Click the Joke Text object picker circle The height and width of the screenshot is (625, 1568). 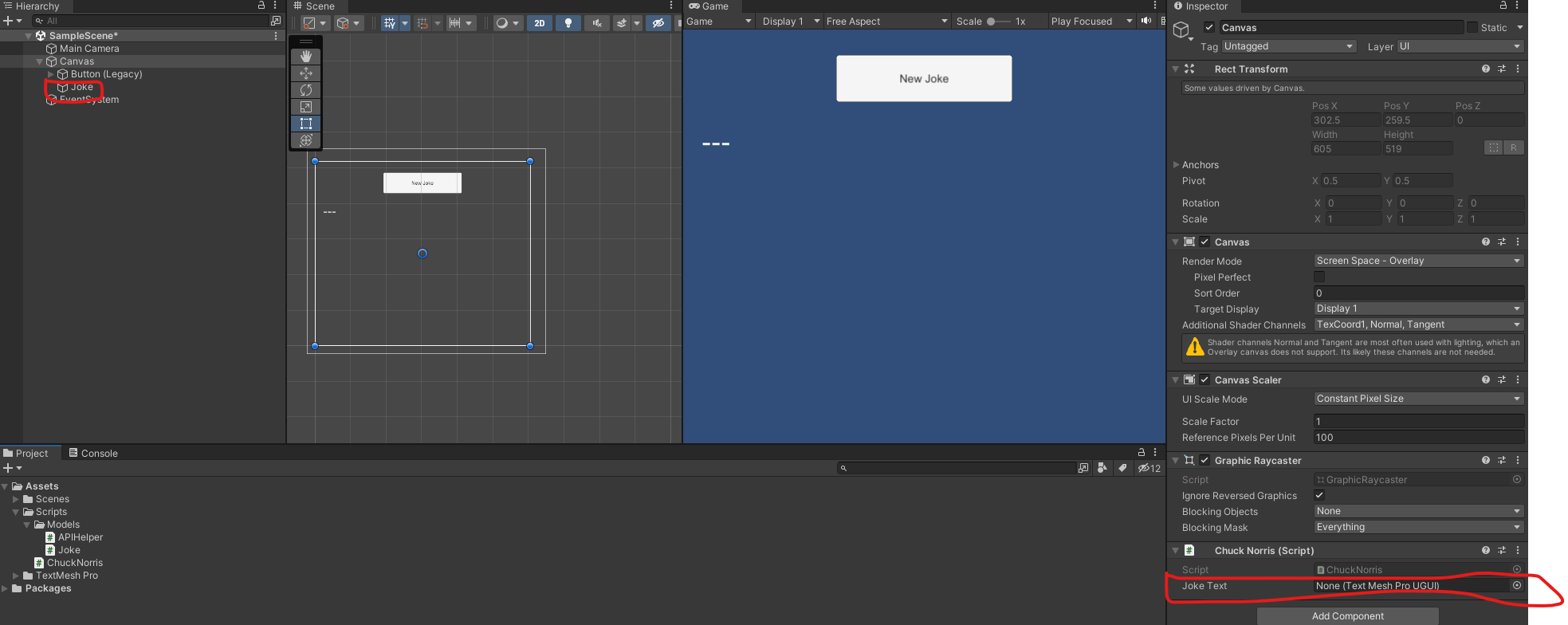pyautogui.click(x=1517, y=586)
